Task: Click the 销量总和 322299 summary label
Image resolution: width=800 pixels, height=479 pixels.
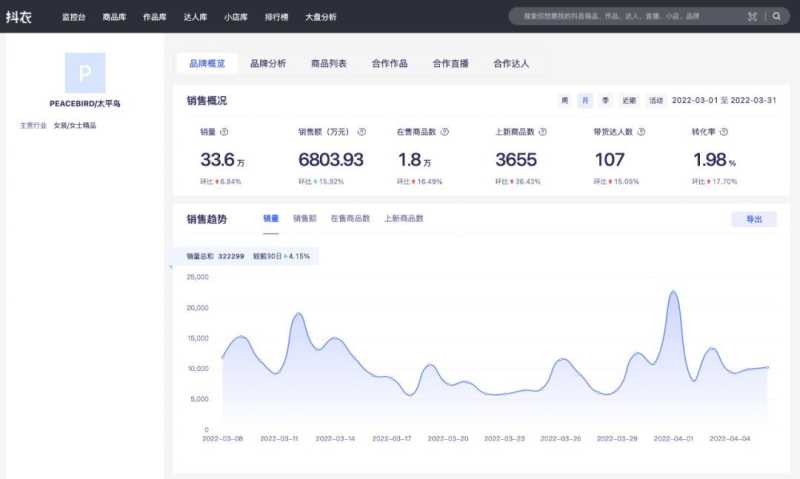Action: tap(215, 257)
